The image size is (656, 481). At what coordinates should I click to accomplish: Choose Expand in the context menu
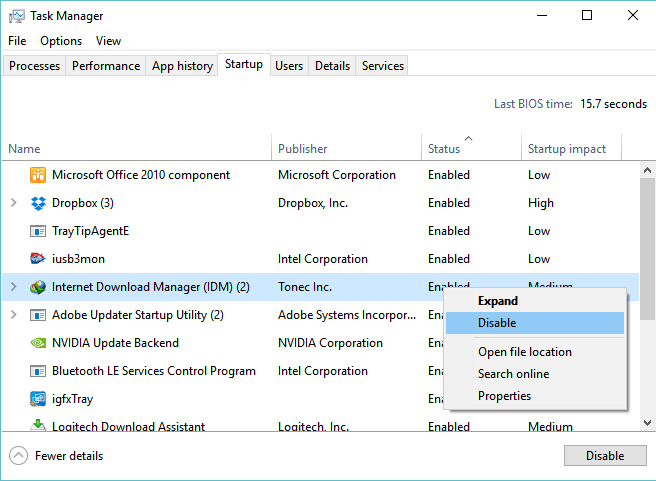pos(535,301)
